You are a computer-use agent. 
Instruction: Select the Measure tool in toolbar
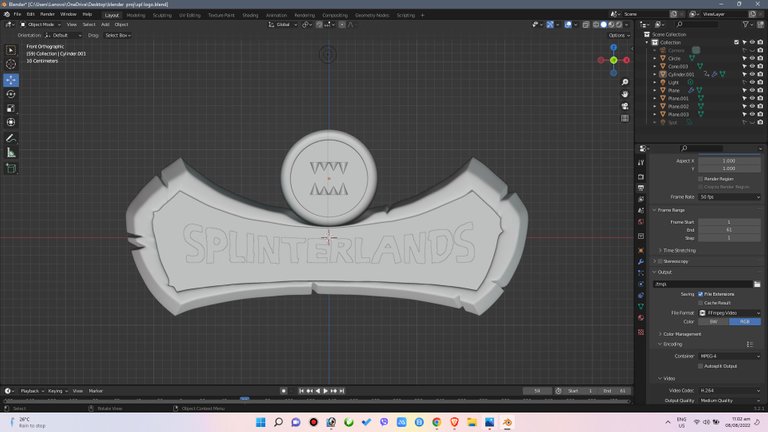pyautogui.click(x=11, y=153)
